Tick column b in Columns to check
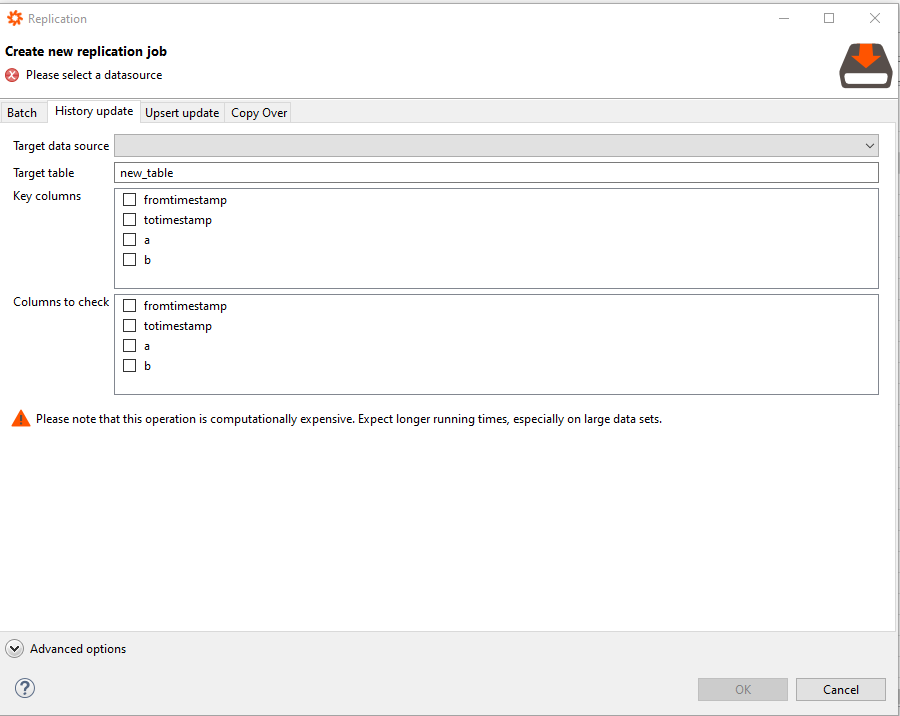The image size is (900, 716). pyautogui.click(x=129, y=366)
